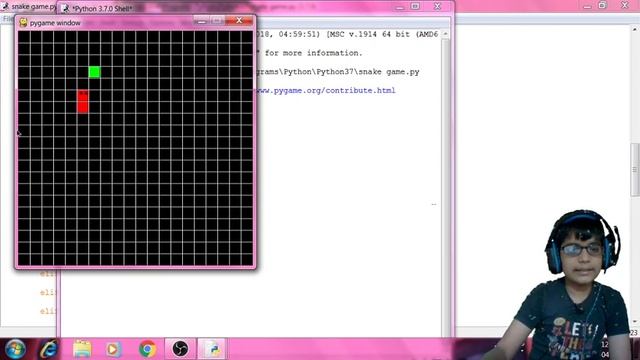The image size is (640, 360).
Task: Close the pygame window
Action: click(x=239, y=20)
